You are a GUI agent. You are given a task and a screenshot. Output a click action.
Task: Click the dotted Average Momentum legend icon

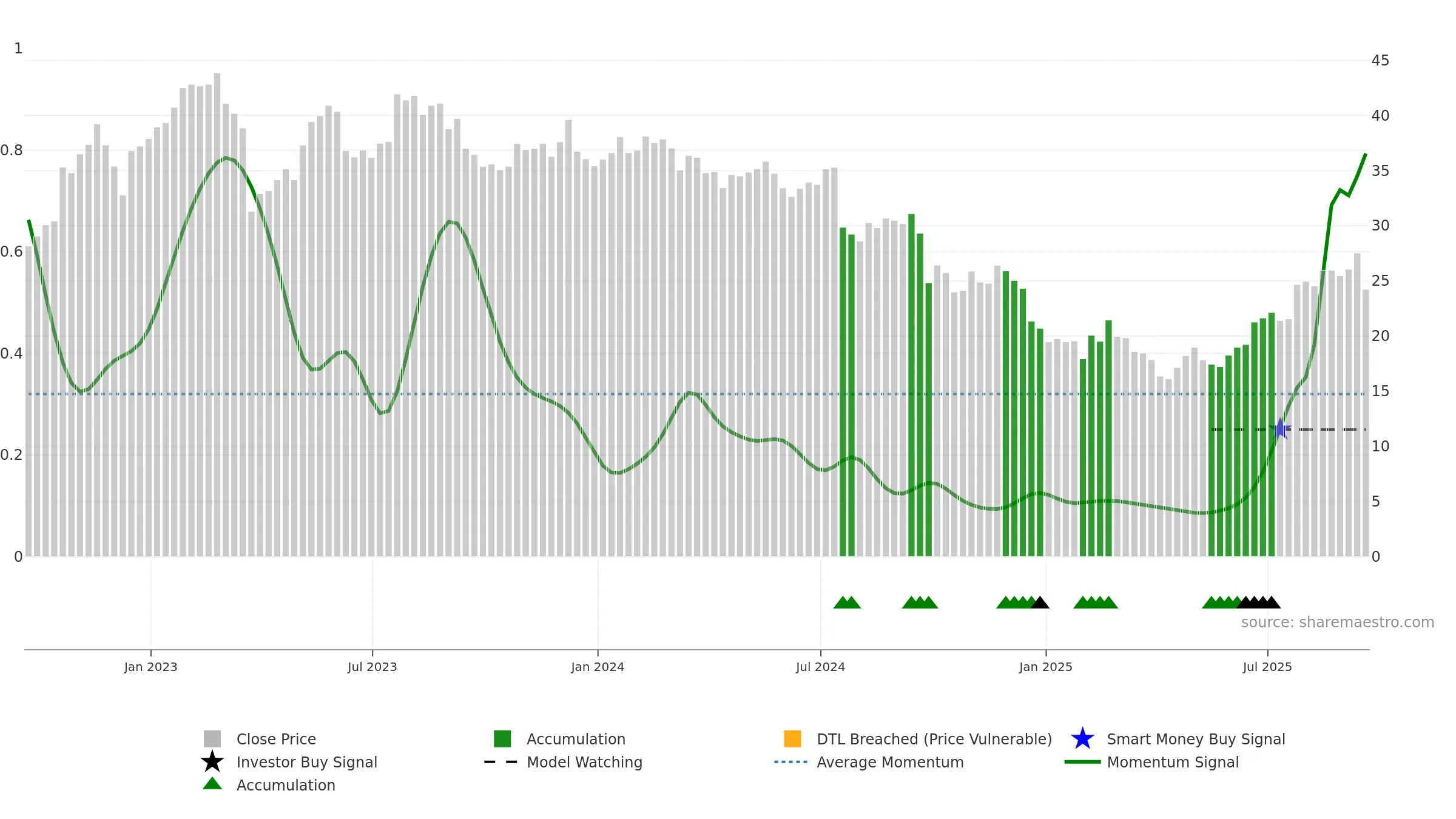pyautogui.click(x=791, y=762)
